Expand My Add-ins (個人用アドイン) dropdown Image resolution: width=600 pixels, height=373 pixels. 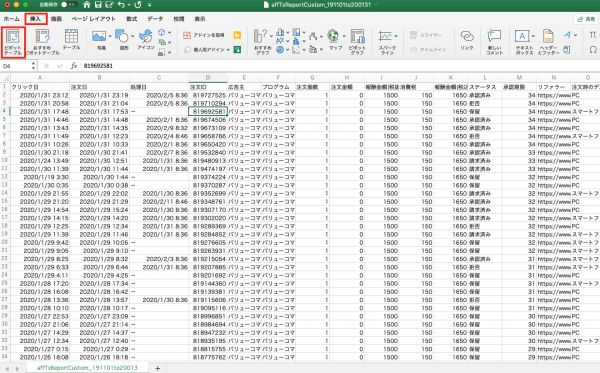(228, 50)
